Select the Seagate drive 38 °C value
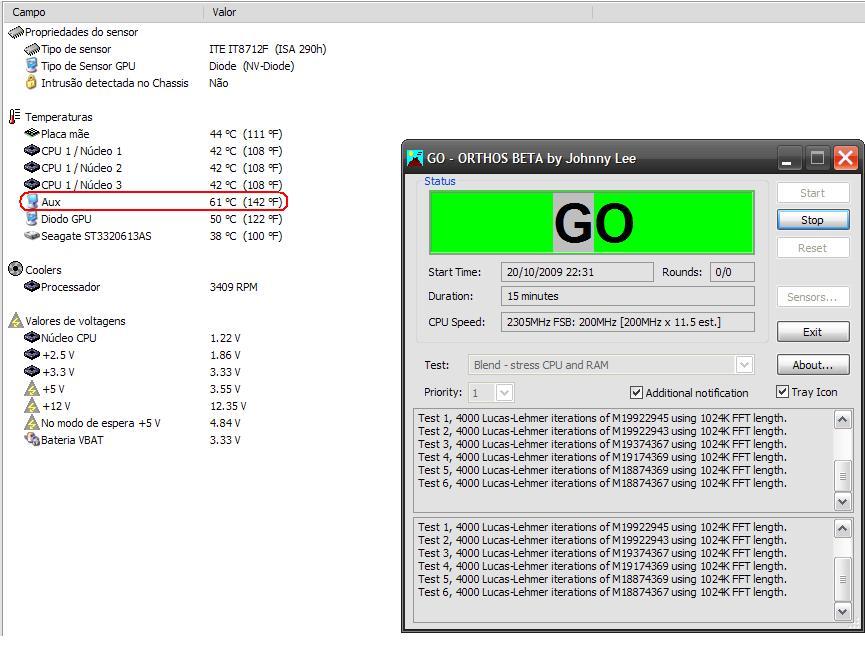The width and height of the screenshot is (865, 659). [245, 236]
